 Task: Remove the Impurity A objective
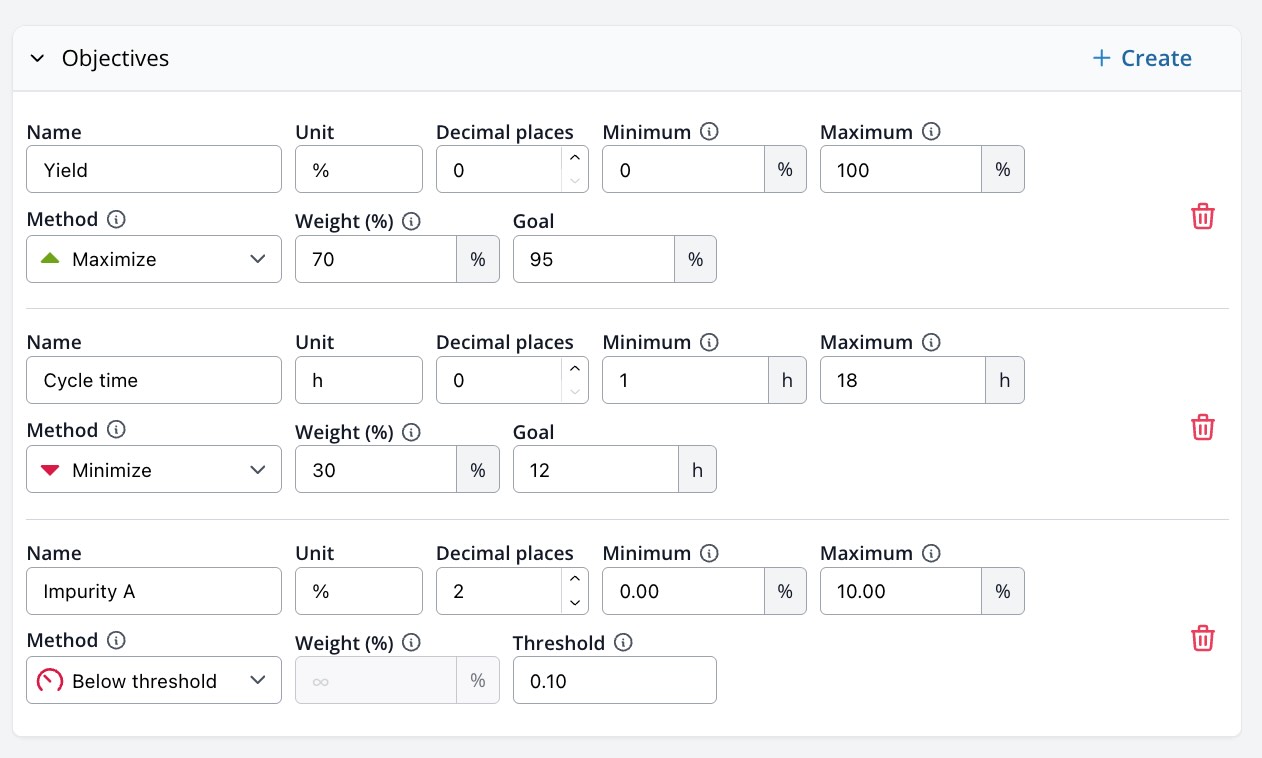[1202, 638]
